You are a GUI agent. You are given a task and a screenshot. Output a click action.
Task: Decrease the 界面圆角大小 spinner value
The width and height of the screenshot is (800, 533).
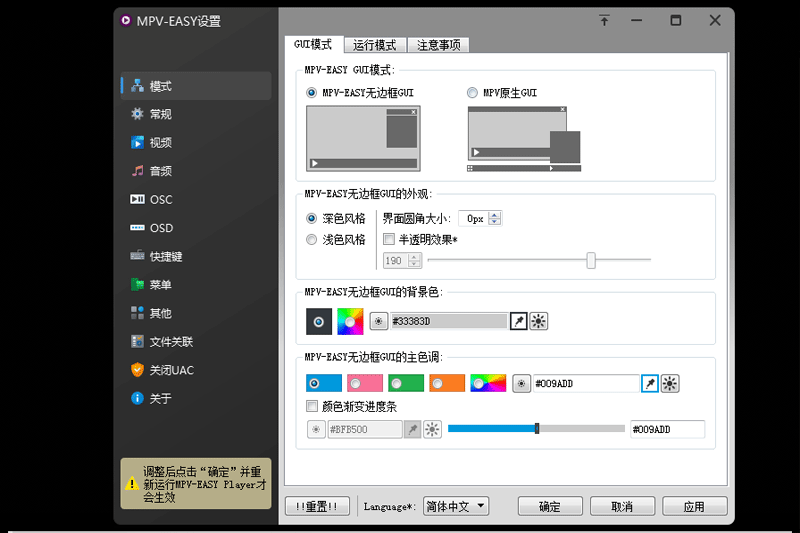494,222
